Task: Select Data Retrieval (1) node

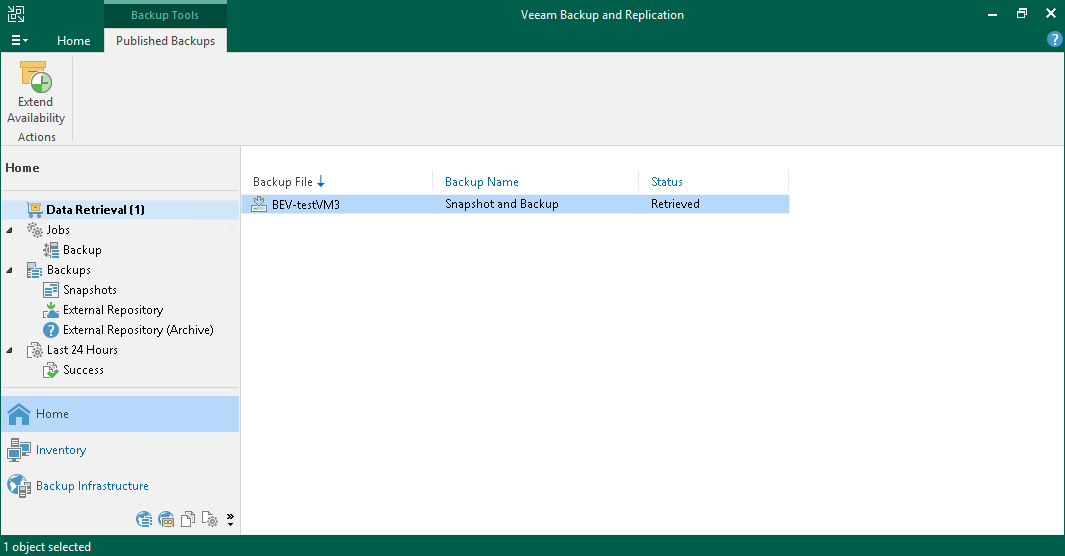Action: pyautogui.click(x=95, y=210)
